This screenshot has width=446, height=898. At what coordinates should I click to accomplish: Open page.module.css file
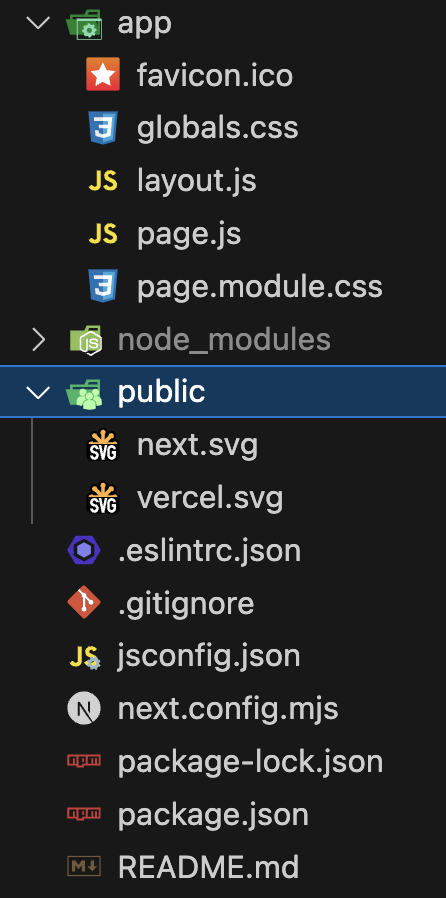coord(259,286)
